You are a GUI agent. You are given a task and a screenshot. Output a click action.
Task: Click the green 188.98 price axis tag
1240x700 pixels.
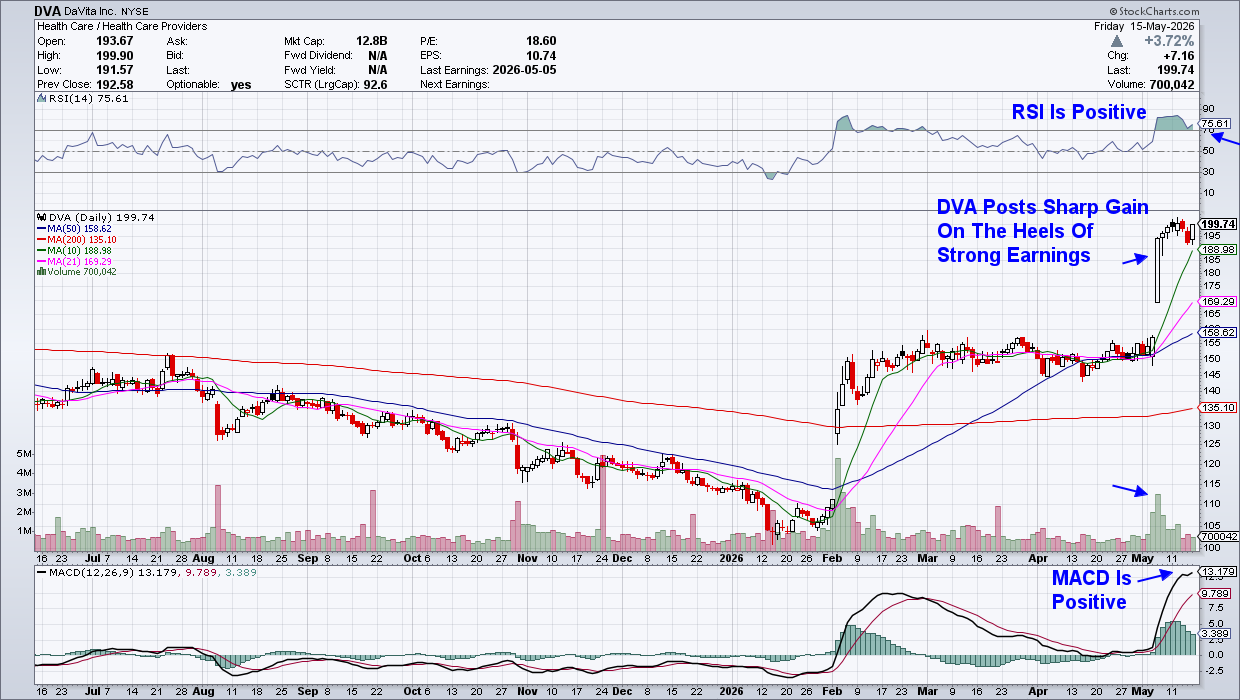click(x=1218, y=249)
